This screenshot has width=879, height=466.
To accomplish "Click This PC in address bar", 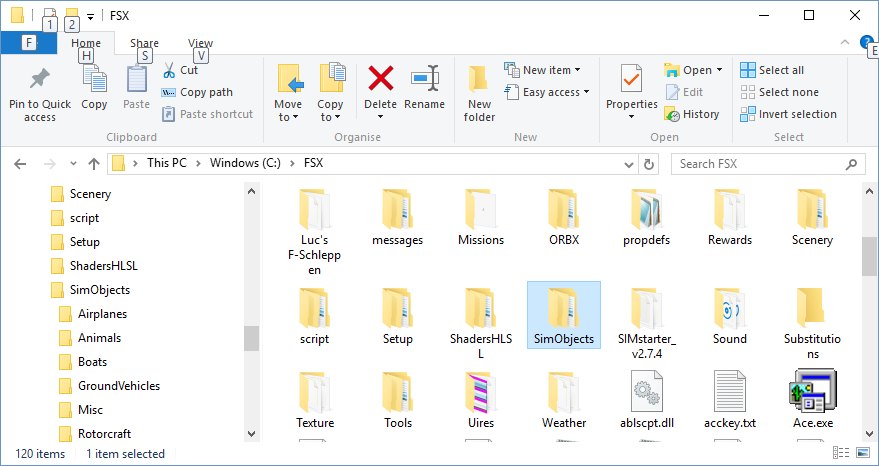I will coord(166,163).
